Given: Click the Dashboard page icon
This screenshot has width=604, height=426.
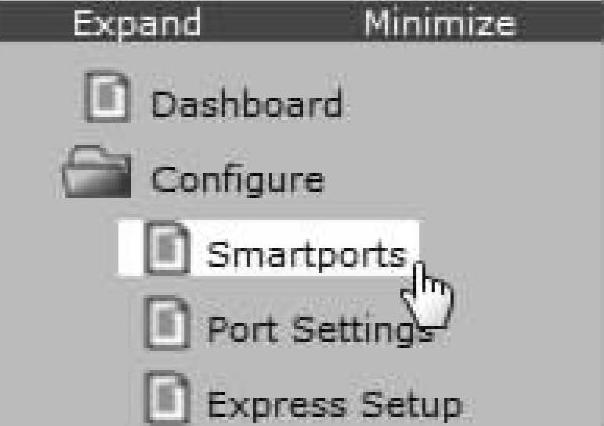Looking at the screenshot, I should [x=107, y=97].
